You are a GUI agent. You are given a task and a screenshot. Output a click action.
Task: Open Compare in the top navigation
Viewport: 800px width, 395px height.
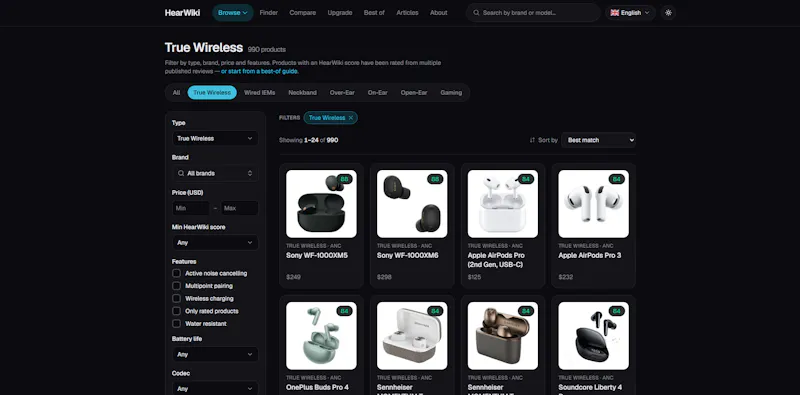point(303,13)
